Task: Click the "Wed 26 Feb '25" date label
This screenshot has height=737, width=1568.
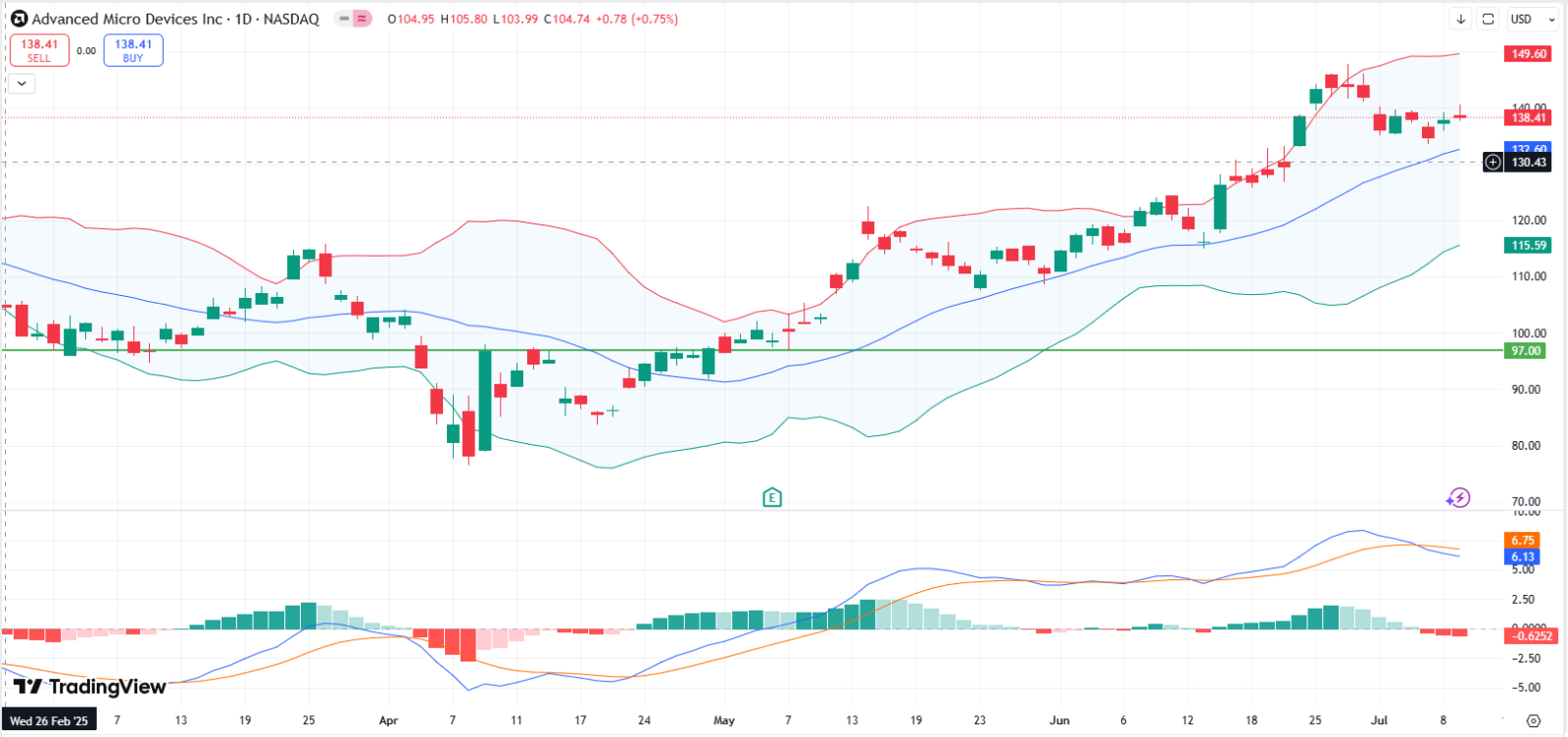Action: [49, 721]
